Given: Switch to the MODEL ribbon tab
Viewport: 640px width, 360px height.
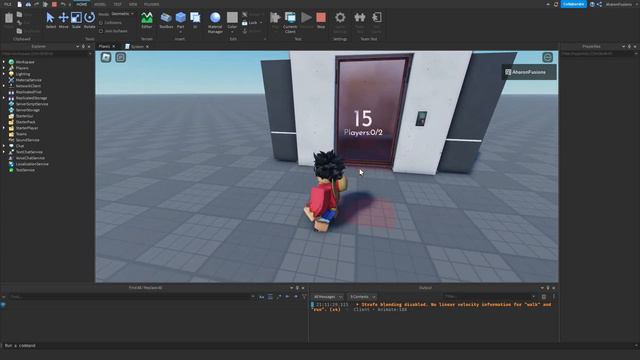Looking at the screenshot, I should tap(100, 4).
